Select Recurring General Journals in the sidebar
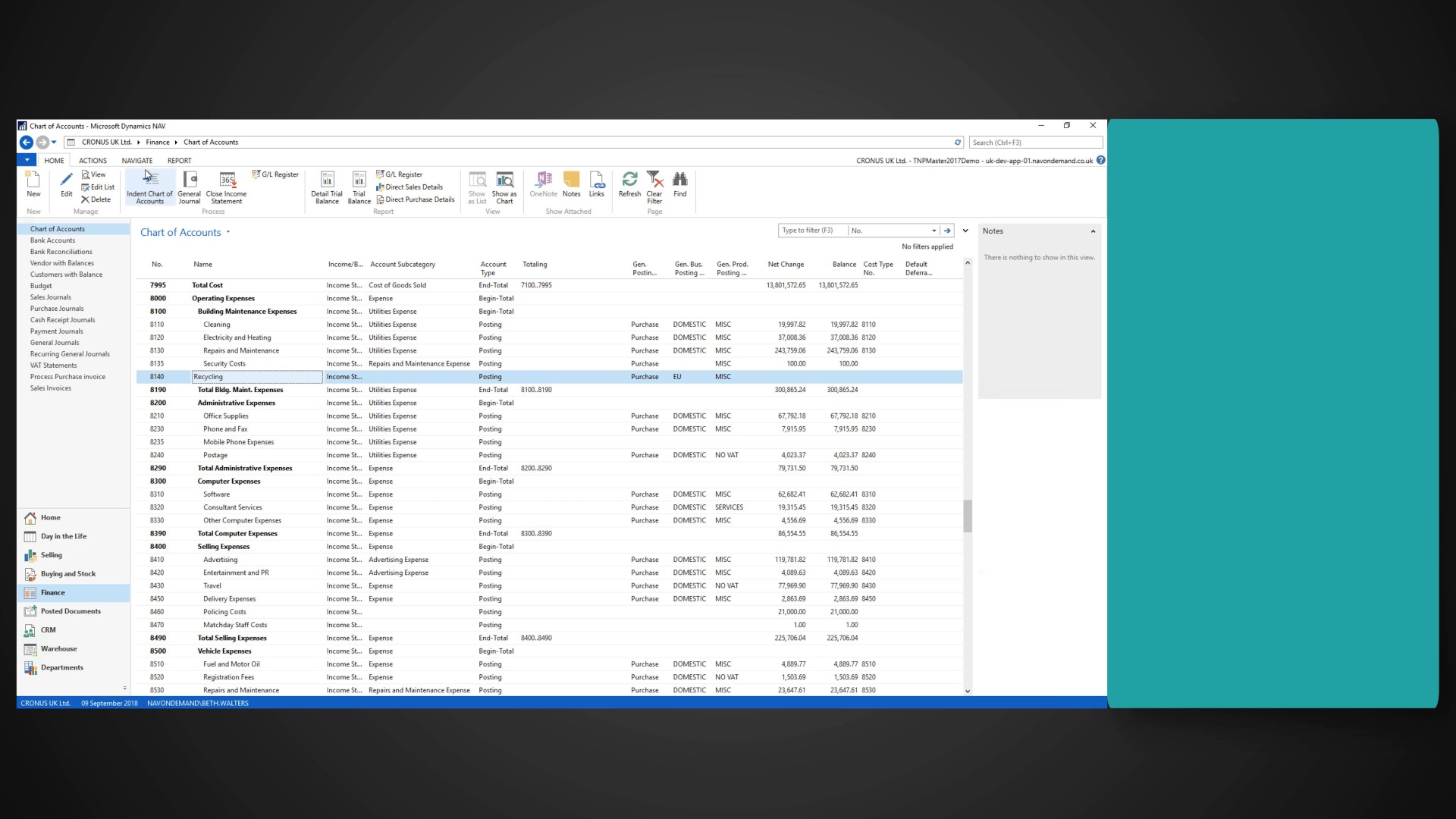 70,353
